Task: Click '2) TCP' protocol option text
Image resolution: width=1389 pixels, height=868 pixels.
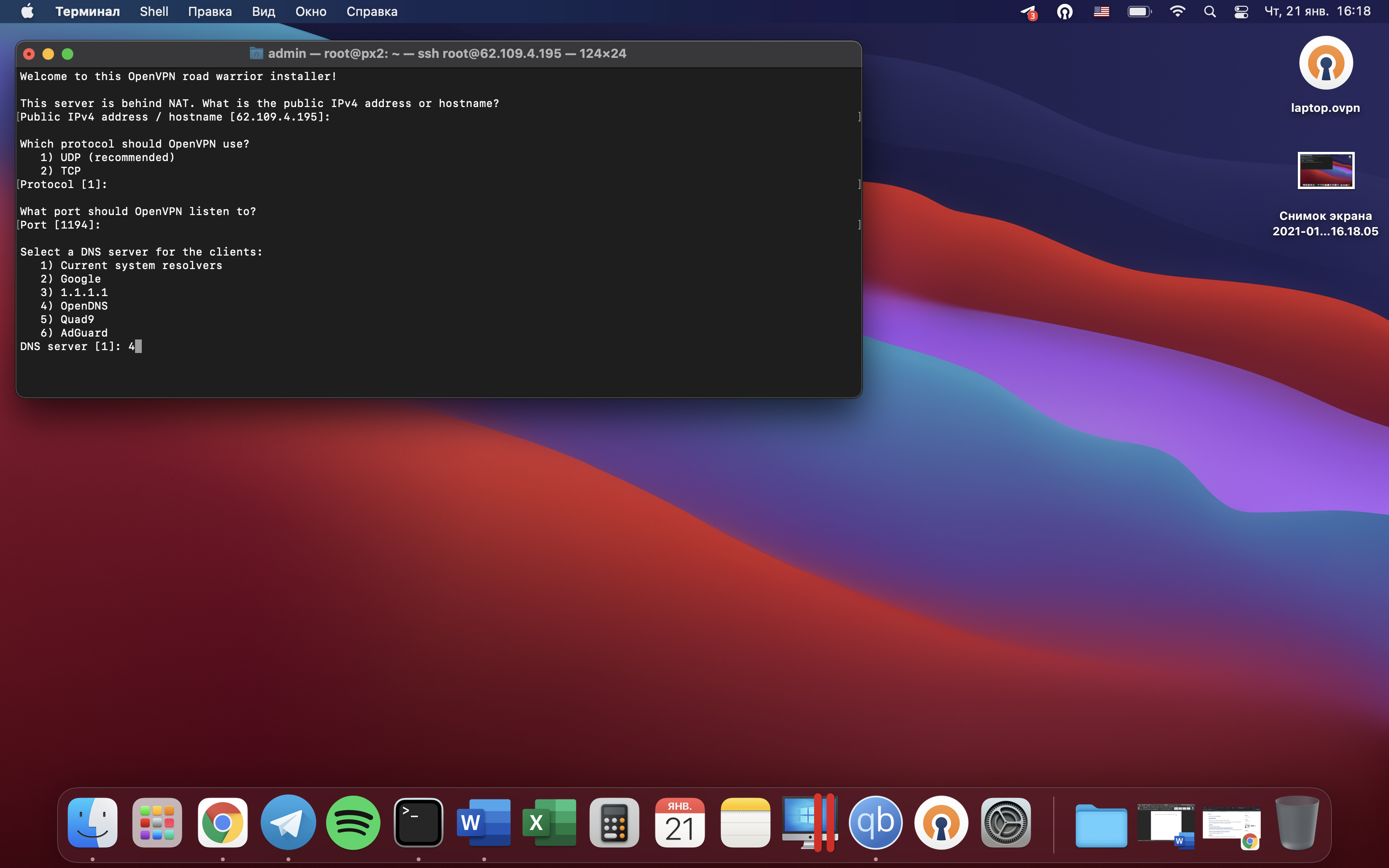Action: 60,171
